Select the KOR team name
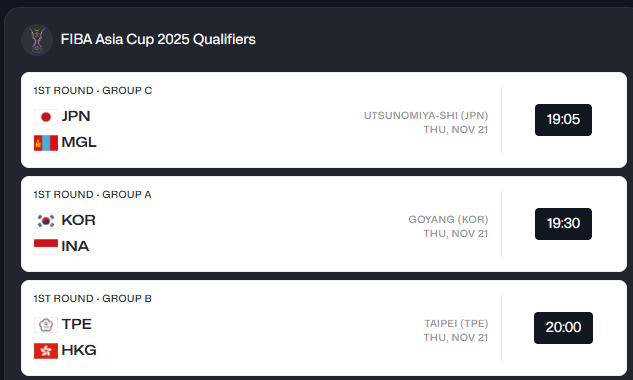Screen dimensions: 633x380 click(78, 220)
